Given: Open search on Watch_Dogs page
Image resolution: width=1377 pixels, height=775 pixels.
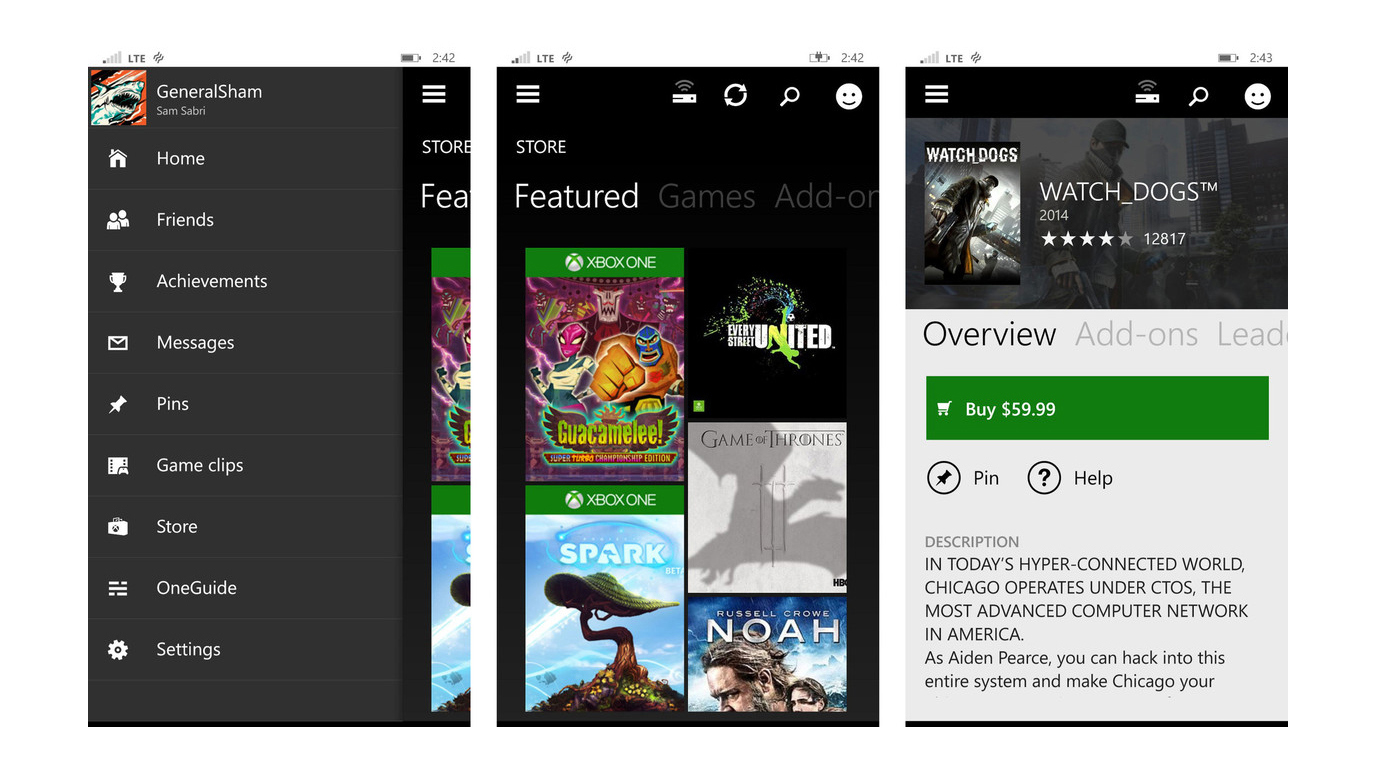Looking at the screenshot, I should point(1199,96).
